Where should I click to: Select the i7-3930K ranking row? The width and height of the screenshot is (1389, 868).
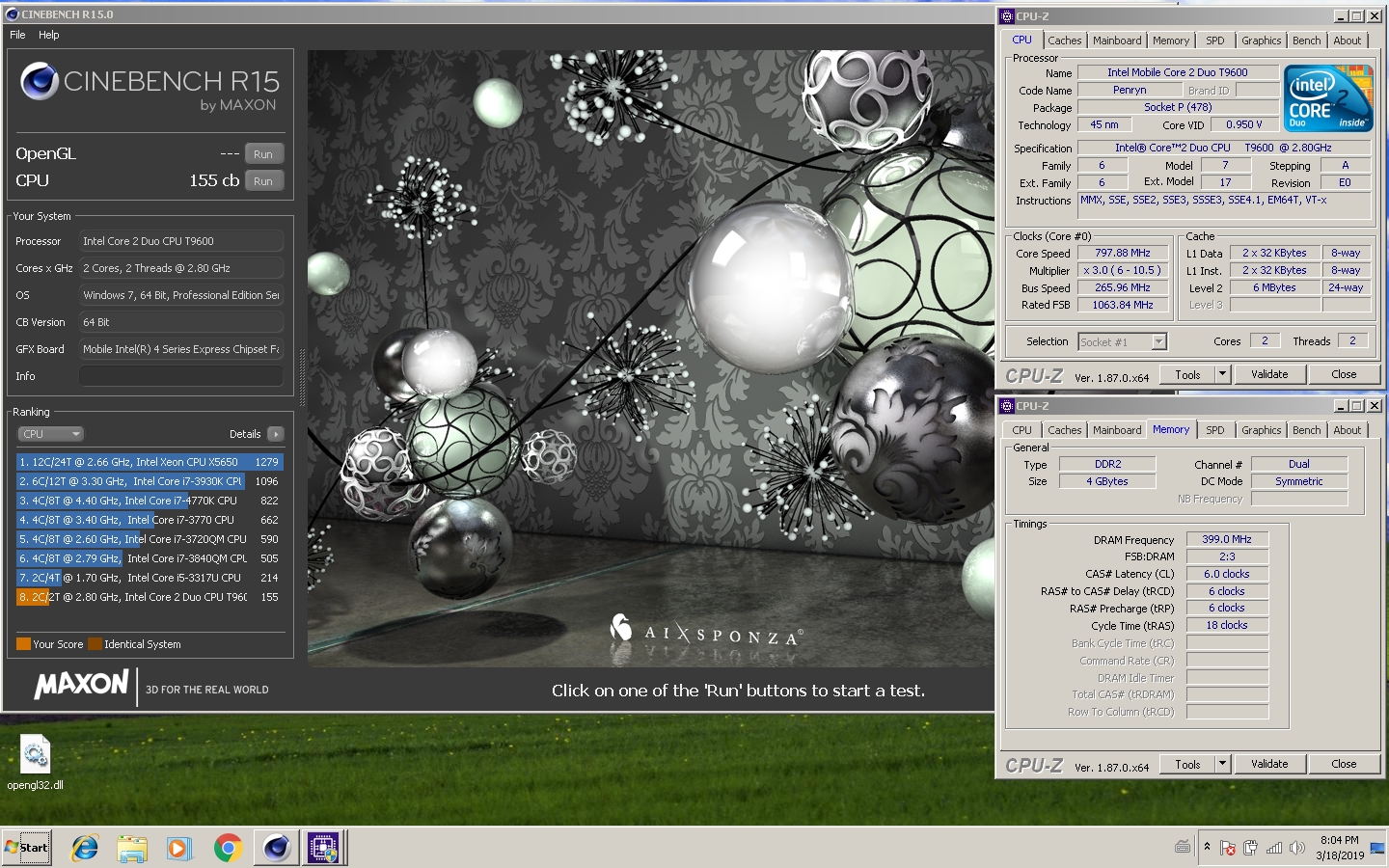click(x=150, y=481)
